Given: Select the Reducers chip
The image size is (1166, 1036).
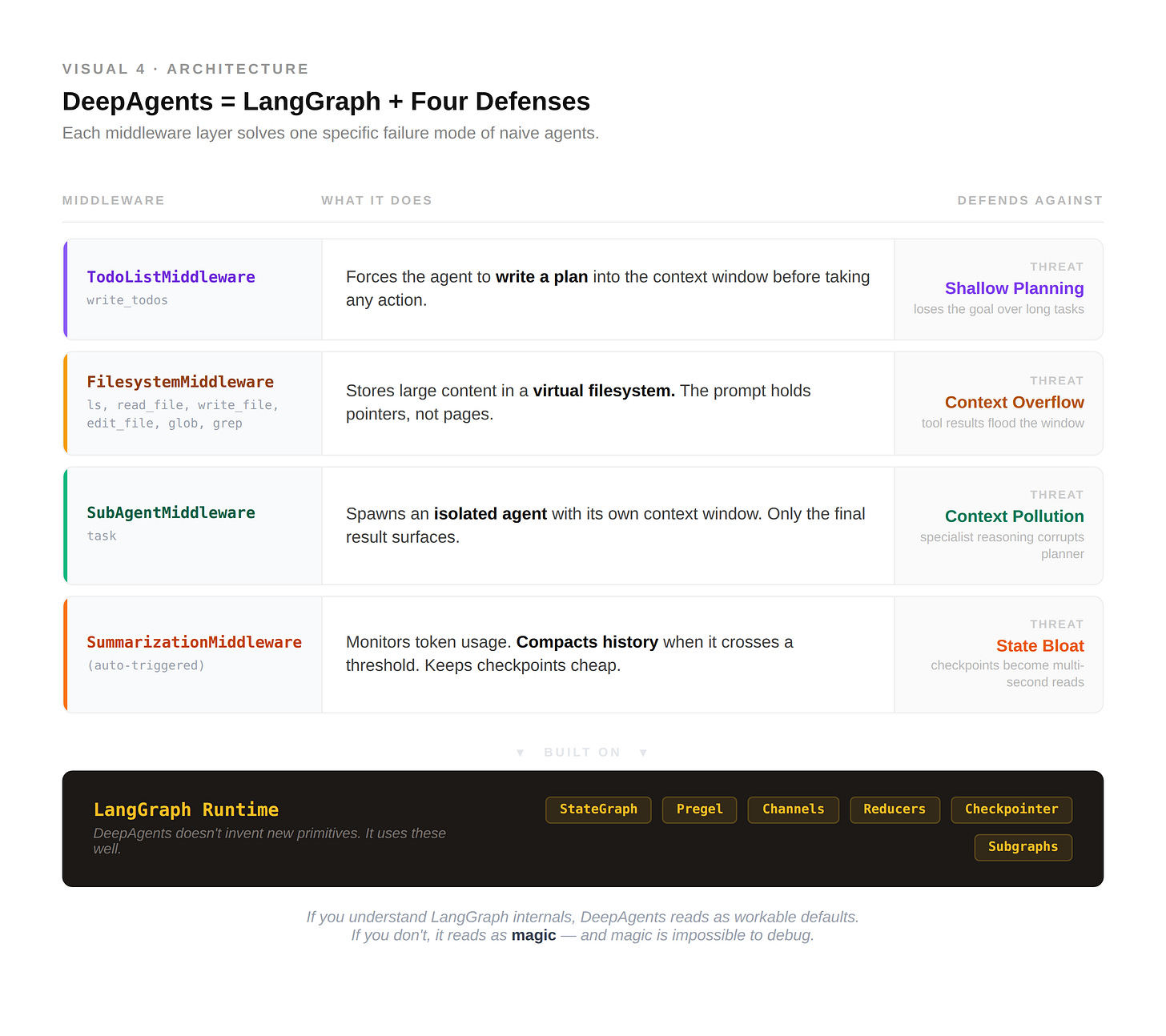Looking at the screenshot, I should 895,809.
